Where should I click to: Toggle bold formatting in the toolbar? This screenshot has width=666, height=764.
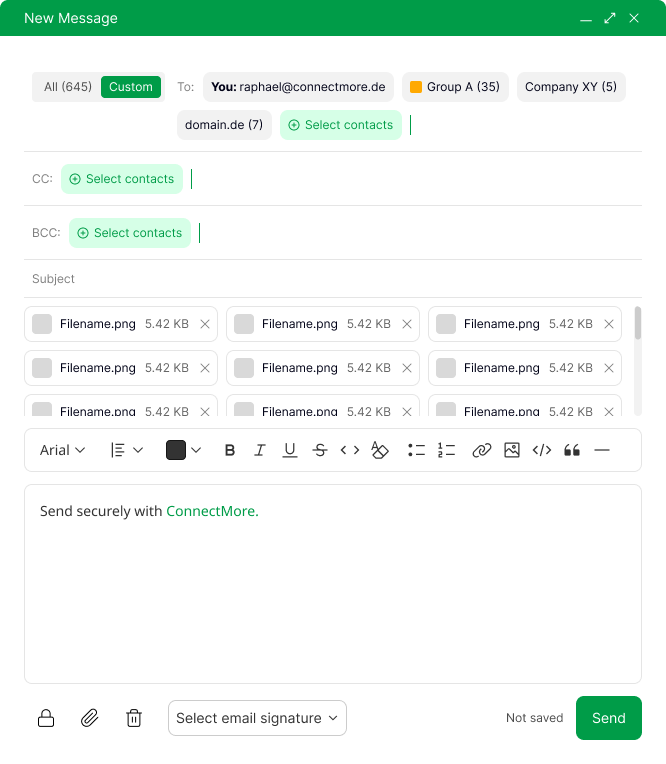pyautogui.click(x=230, y=450)
